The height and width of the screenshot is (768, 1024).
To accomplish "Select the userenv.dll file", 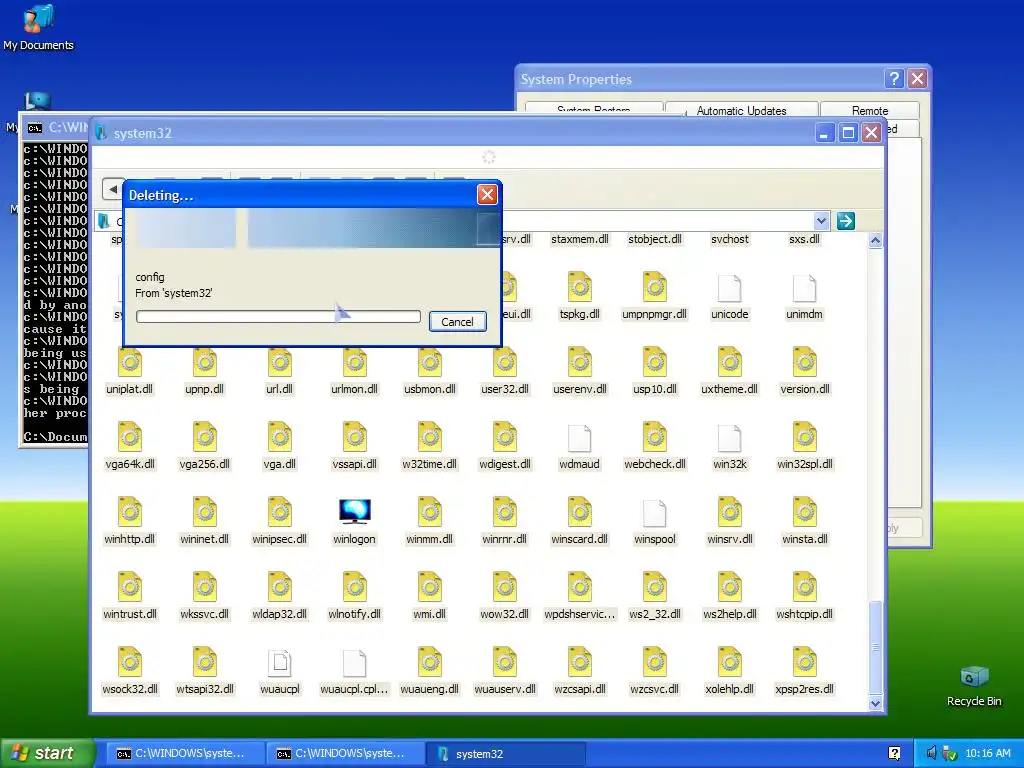I will tap(580, 362).
